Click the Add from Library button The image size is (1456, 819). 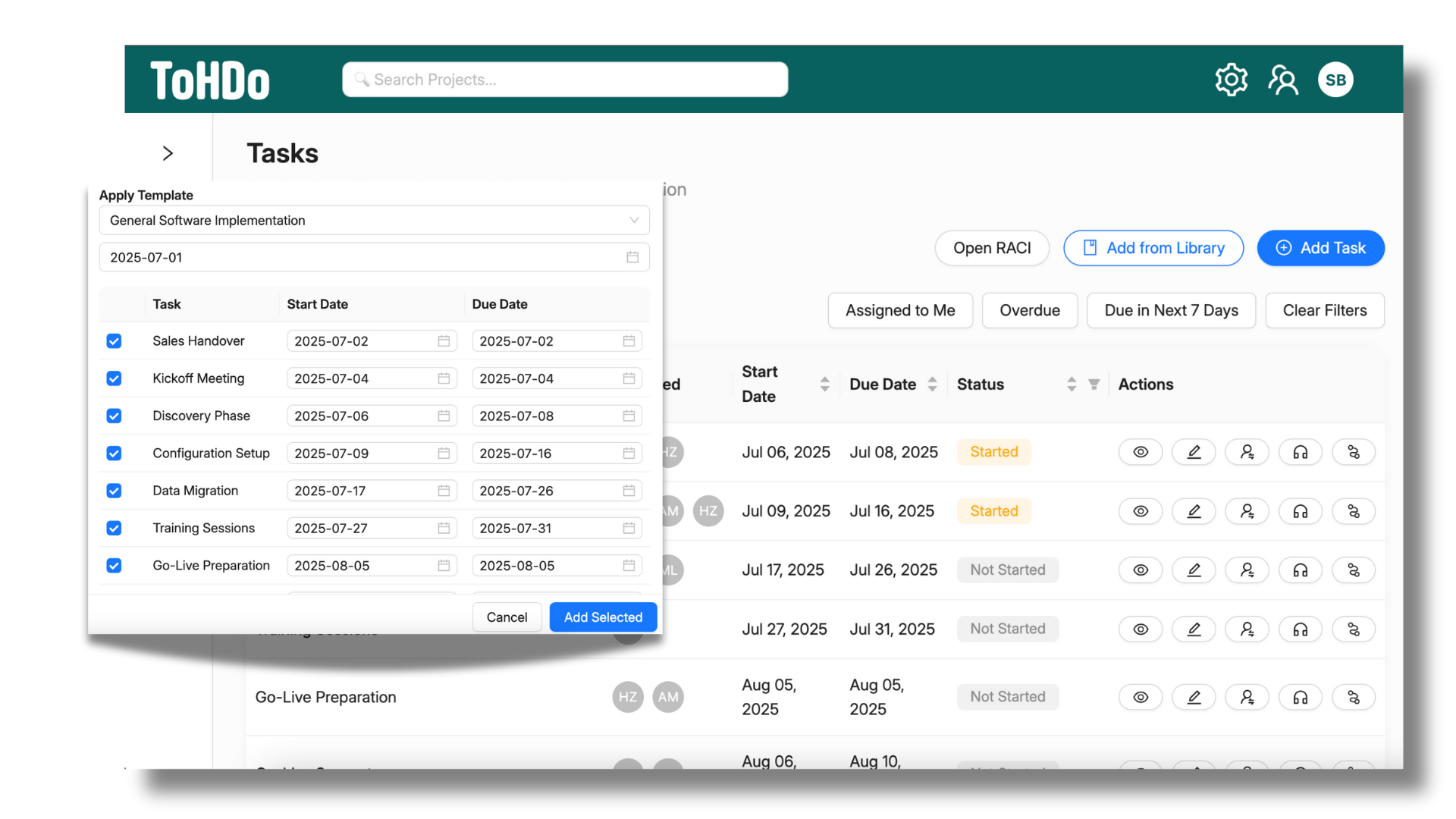1153,248
